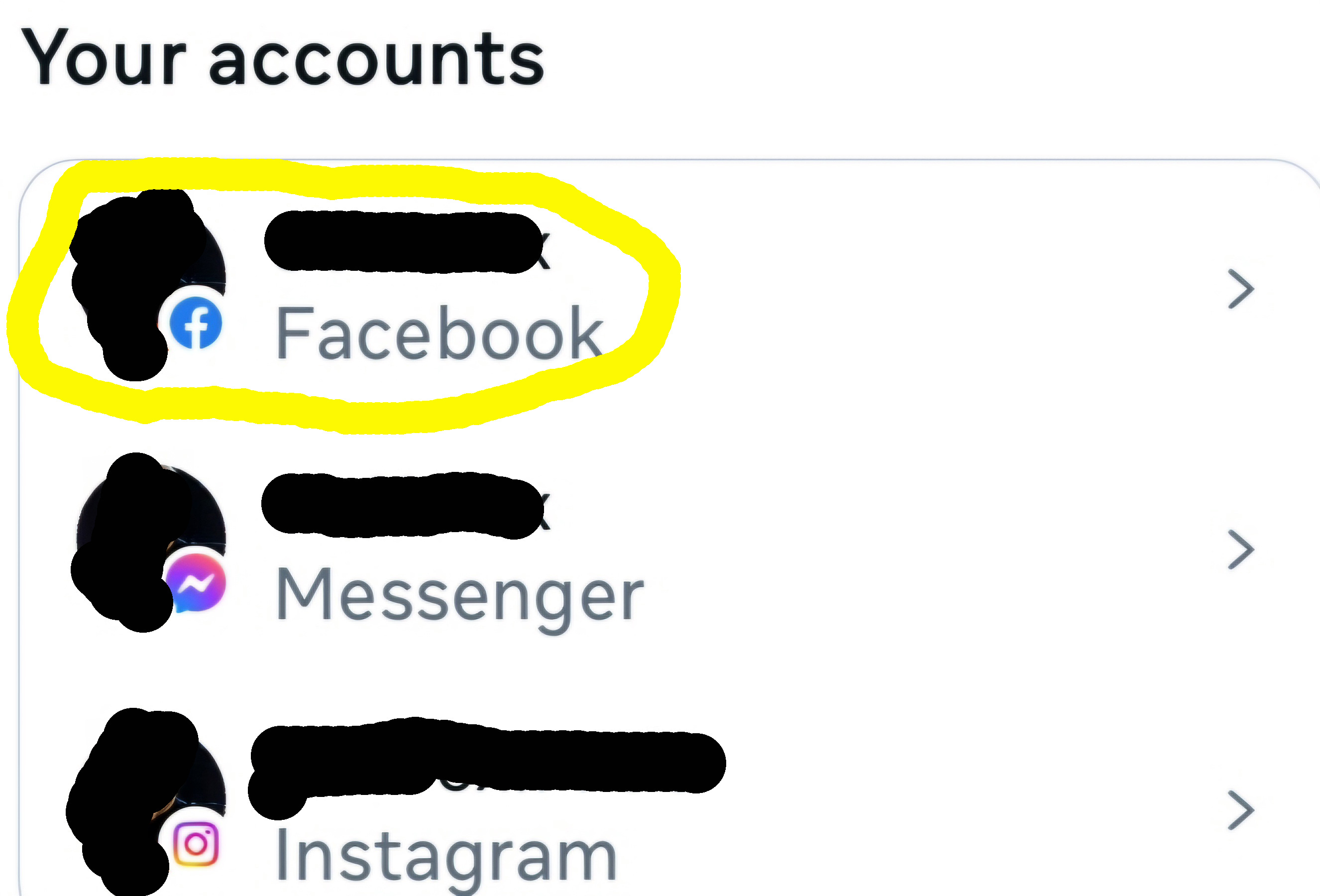Click the redacted name above Facebook
The height and width of the screenshot is (896, 1320).
tap(407, 241)
